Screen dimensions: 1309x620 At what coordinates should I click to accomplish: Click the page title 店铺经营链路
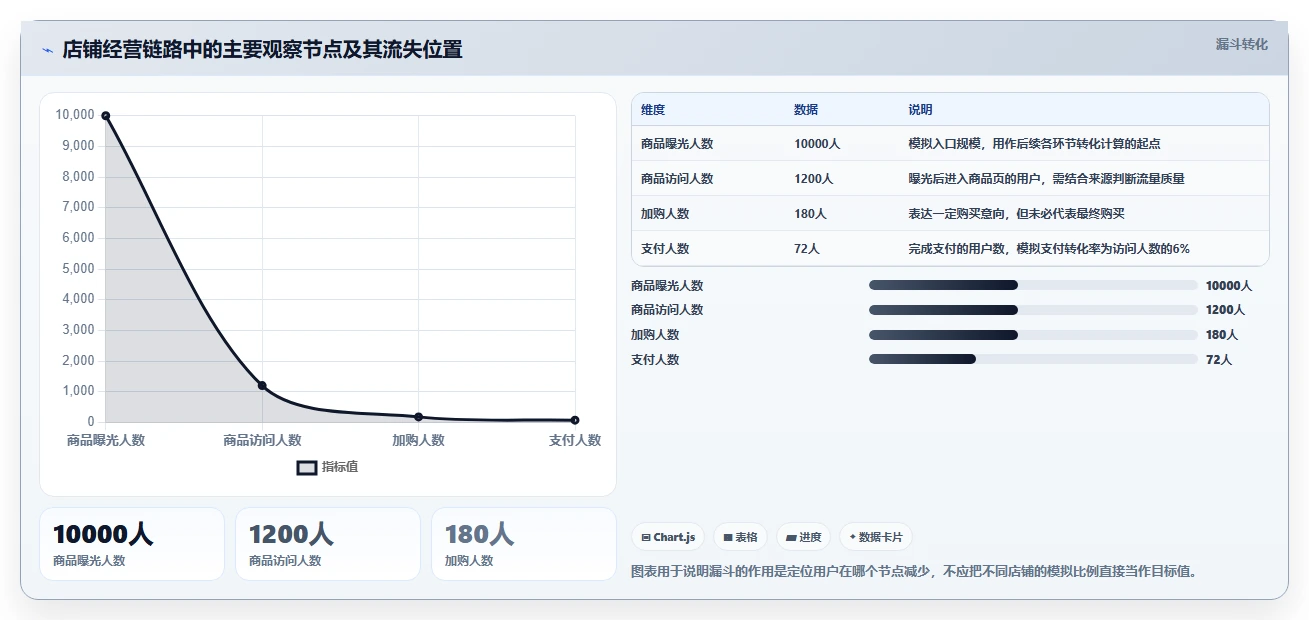(262, 50)
